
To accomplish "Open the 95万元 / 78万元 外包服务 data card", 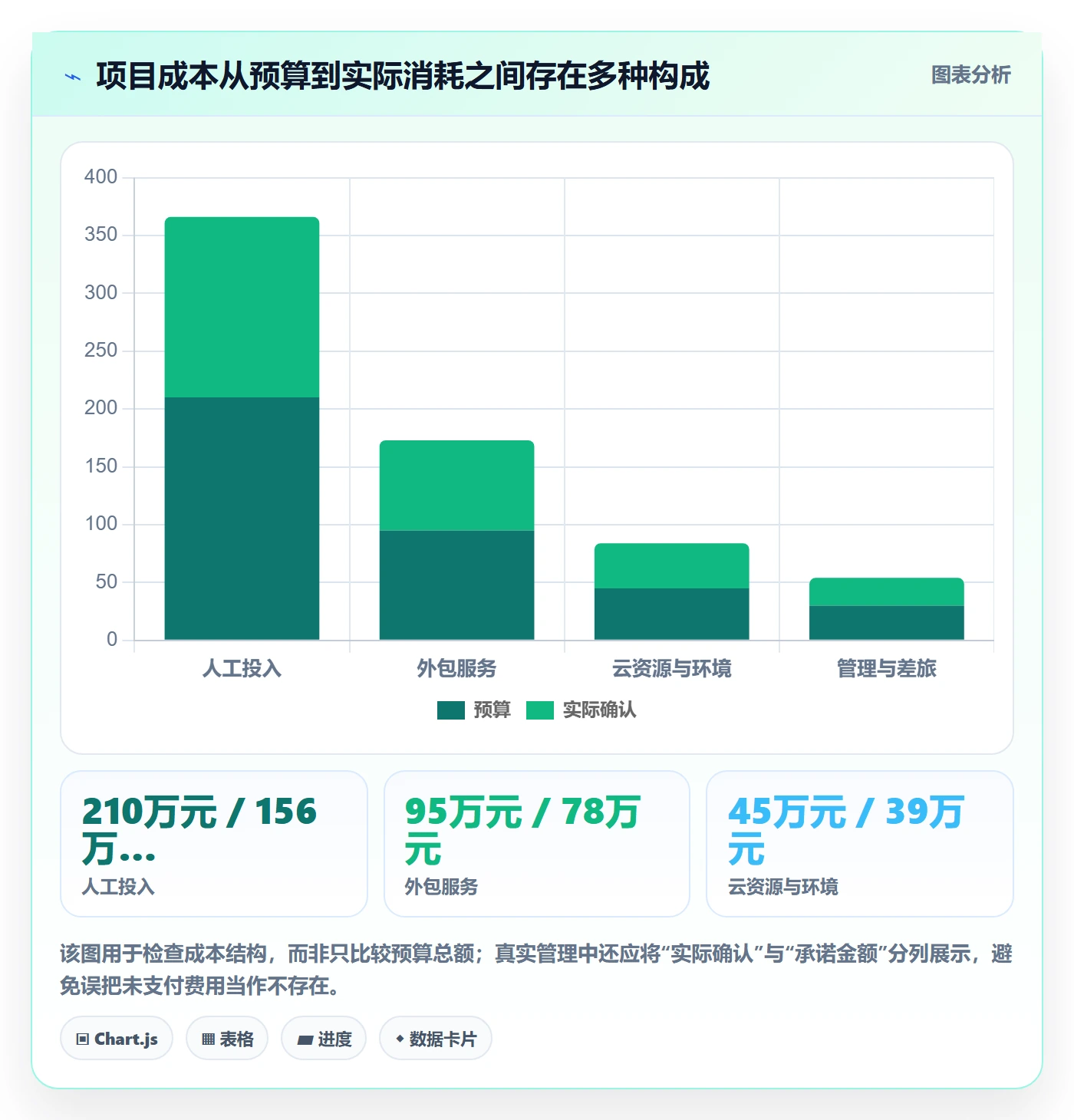I will point(537,844).
